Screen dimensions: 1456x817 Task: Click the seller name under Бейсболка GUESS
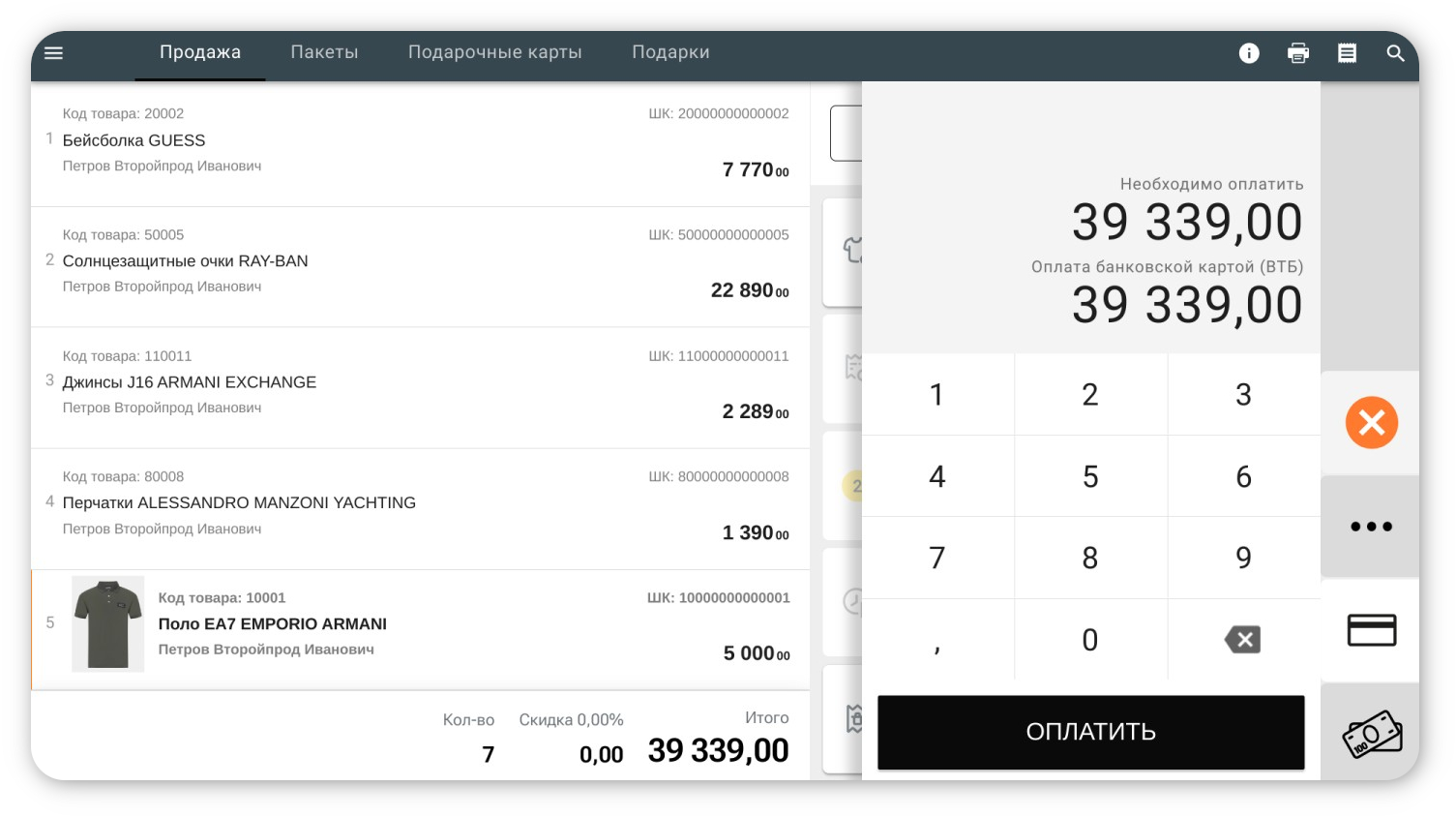pyautogui.click(x=162, y=166)
